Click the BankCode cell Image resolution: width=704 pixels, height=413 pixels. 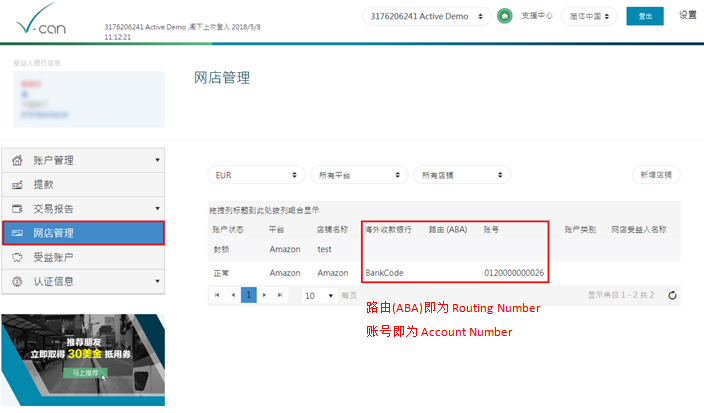384,273
